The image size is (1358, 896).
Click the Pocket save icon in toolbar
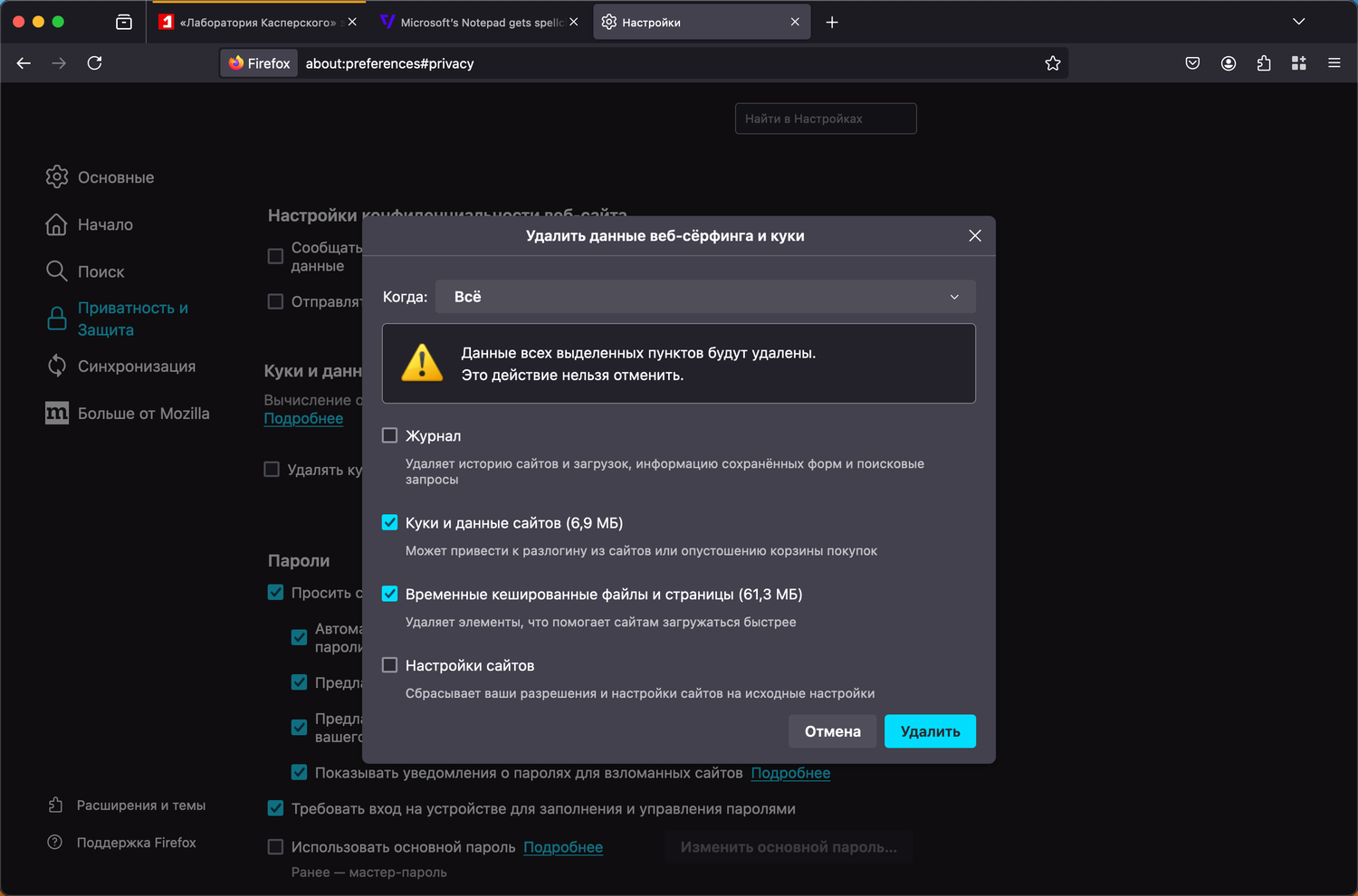coord(1192,63)
